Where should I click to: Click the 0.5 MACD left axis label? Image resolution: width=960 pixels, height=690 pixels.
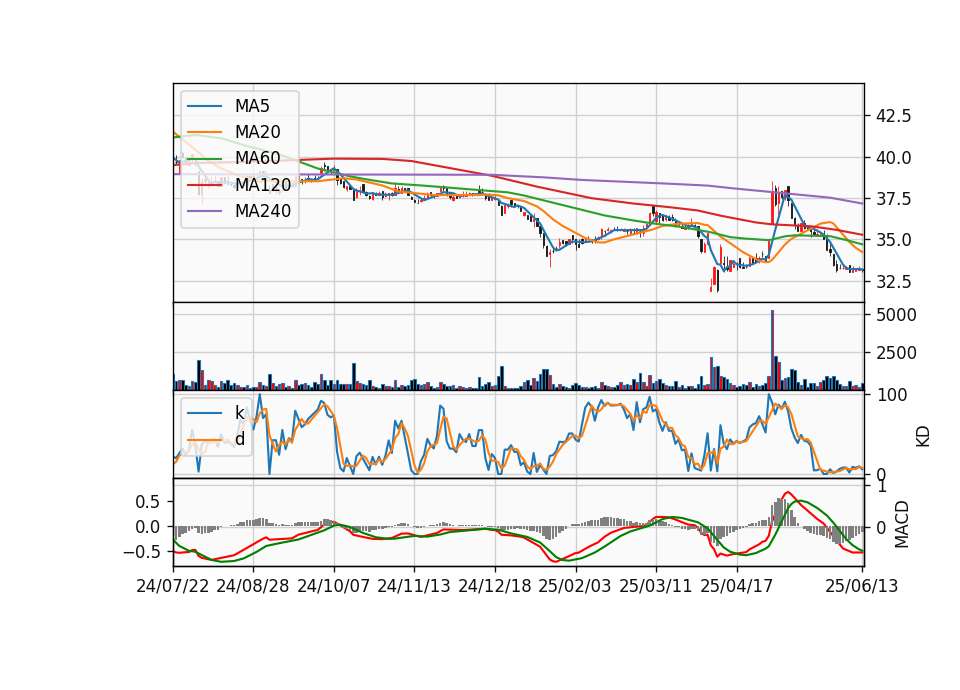(148, 502)
